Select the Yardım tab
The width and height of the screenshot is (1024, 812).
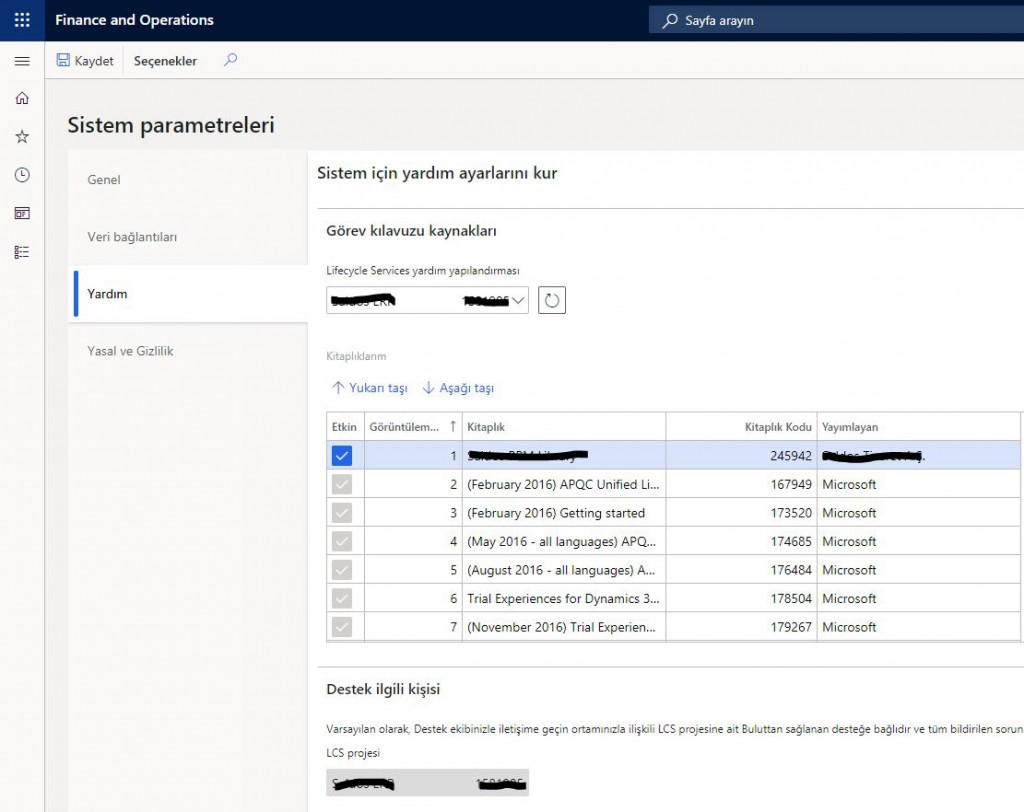click(188, 294)
